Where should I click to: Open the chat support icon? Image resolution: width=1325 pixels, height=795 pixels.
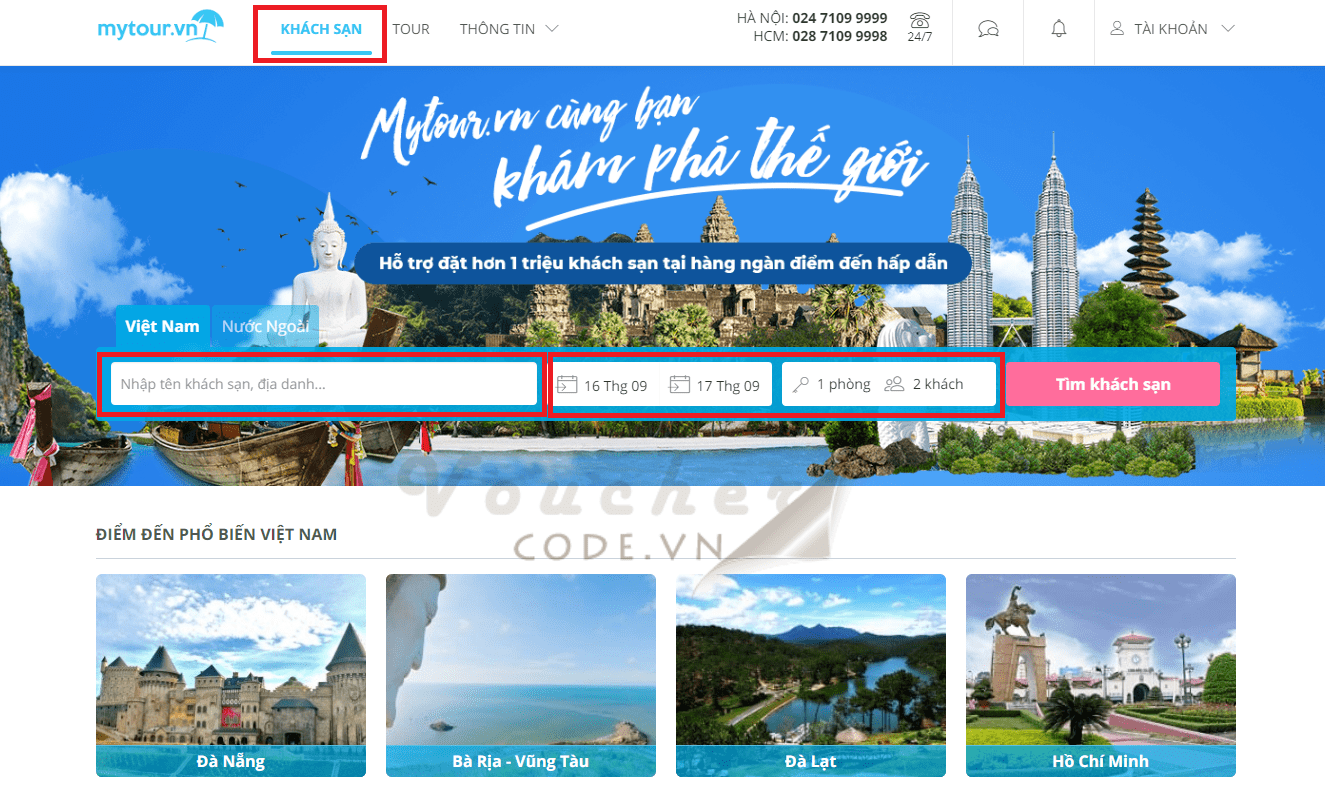[988, 29]
